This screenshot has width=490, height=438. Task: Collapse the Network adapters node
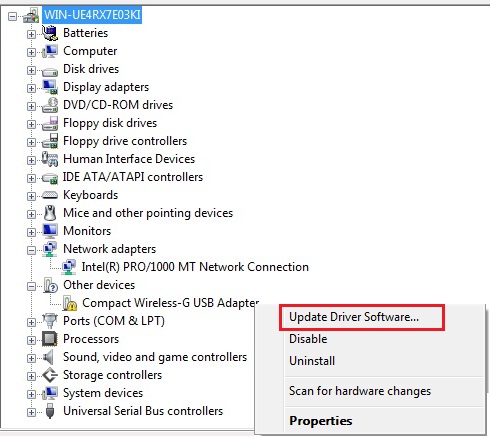coord(31,250)
